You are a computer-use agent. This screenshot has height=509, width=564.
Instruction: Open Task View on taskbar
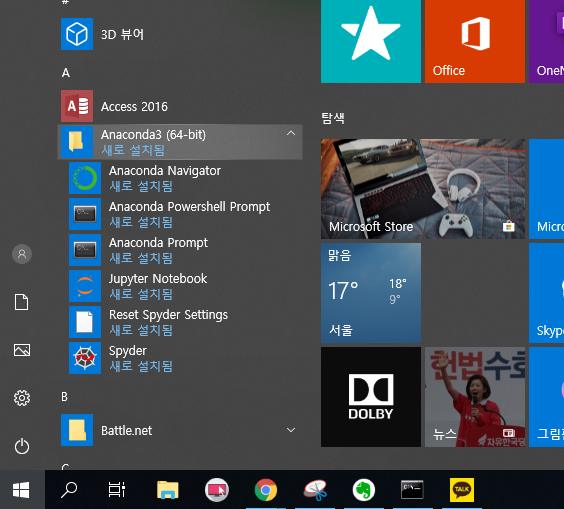point(117,490)
